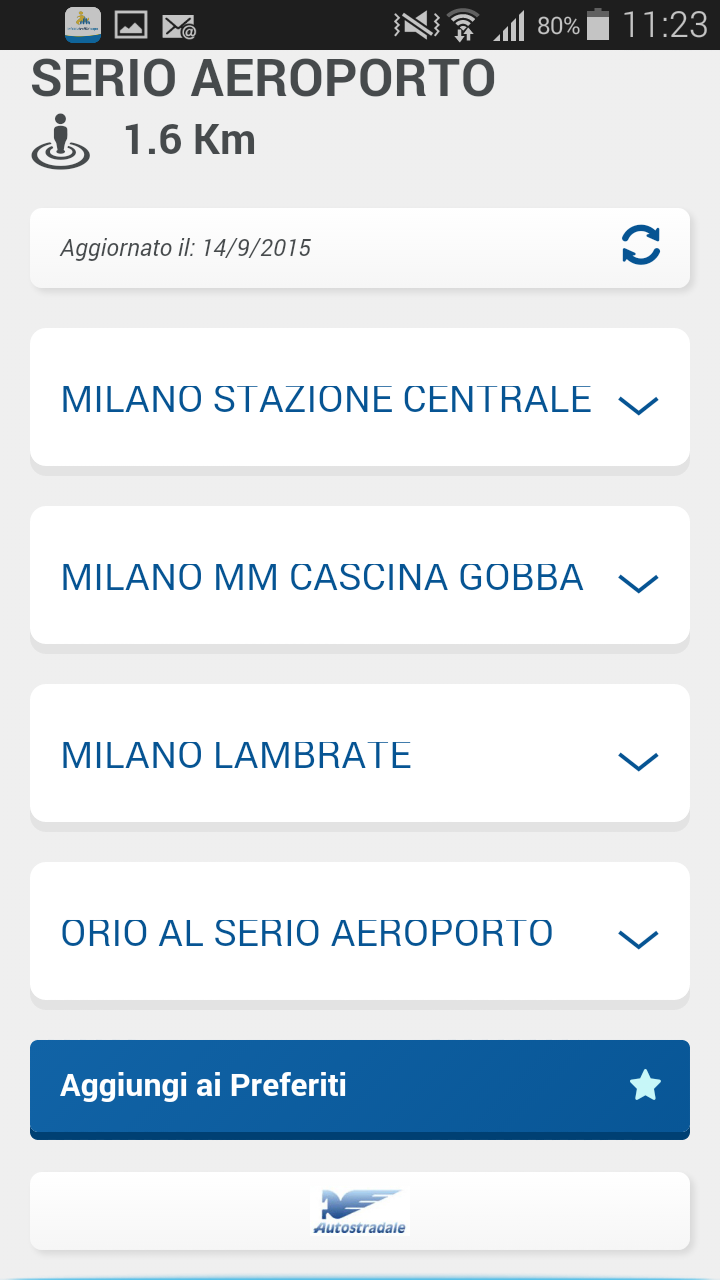Select MILANO STAZIONE CENTRALE destination
The image size is (720, 1280).
tap(326, 399)
